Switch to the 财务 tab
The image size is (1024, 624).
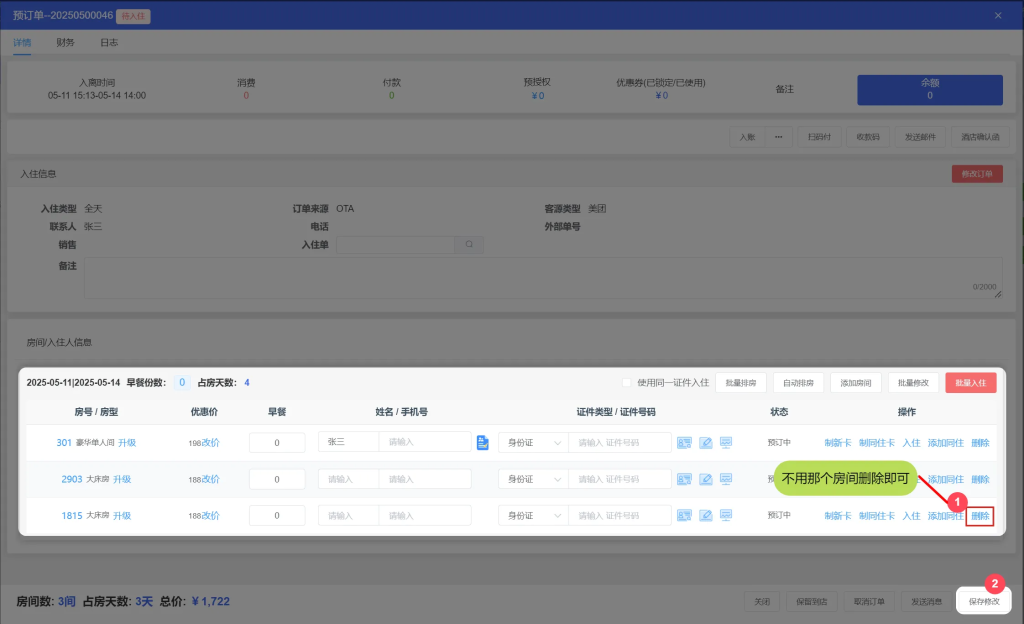(x=65, y=43)
